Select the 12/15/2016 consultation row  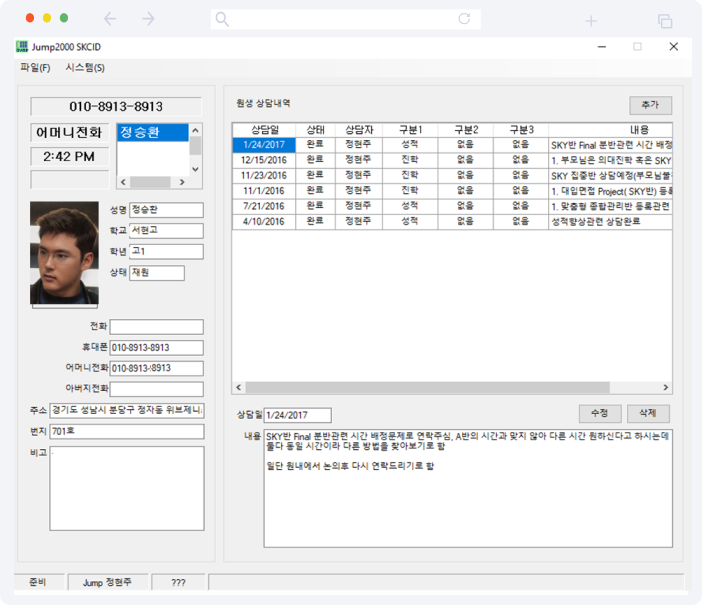(x=264, y=160)
